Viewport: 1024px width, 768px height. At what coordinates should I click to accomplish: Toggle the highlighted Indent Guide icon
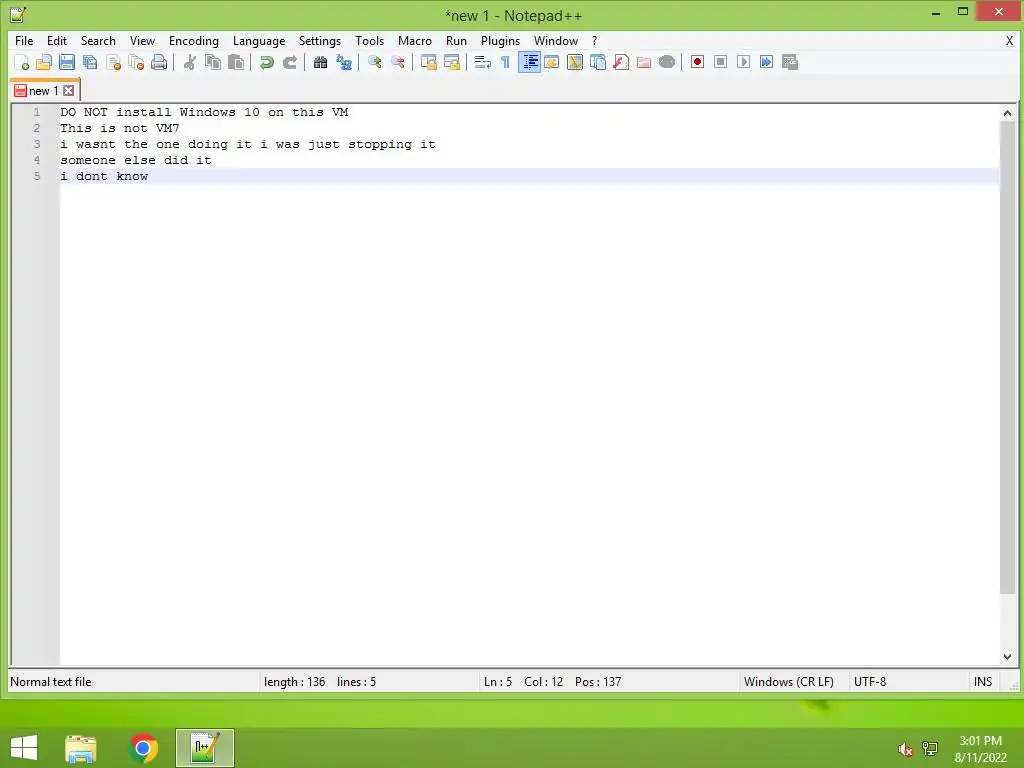[x=529, y=62]
